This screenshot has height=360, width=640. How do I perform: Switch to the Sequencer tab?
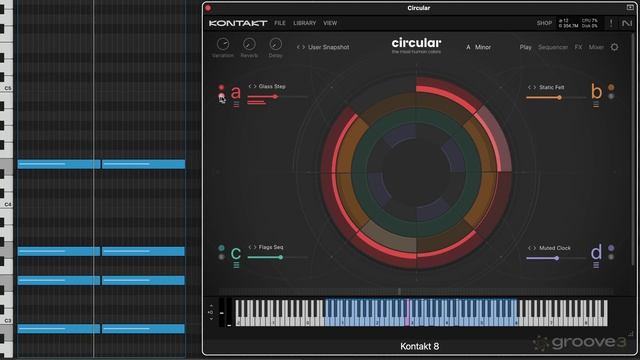553,47
